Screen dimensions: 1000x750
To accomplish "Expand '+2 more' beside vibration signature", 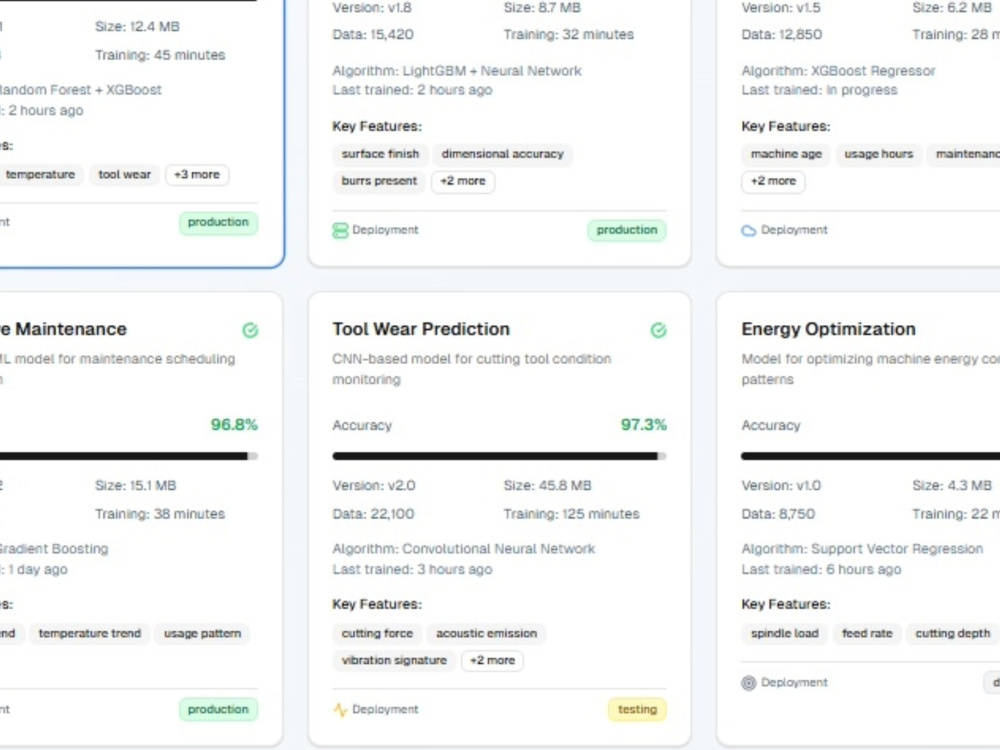I will click(x=492, y=661).
